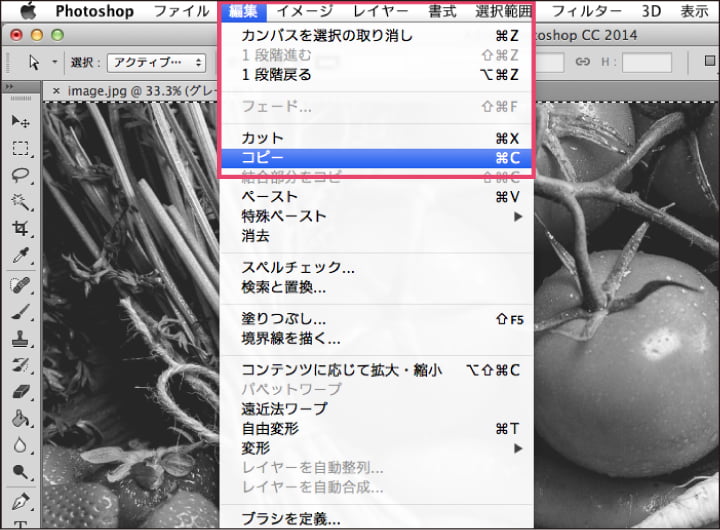Open the Photoshop application menu
This screenshot has height=530, width=720.
point(95,11)
